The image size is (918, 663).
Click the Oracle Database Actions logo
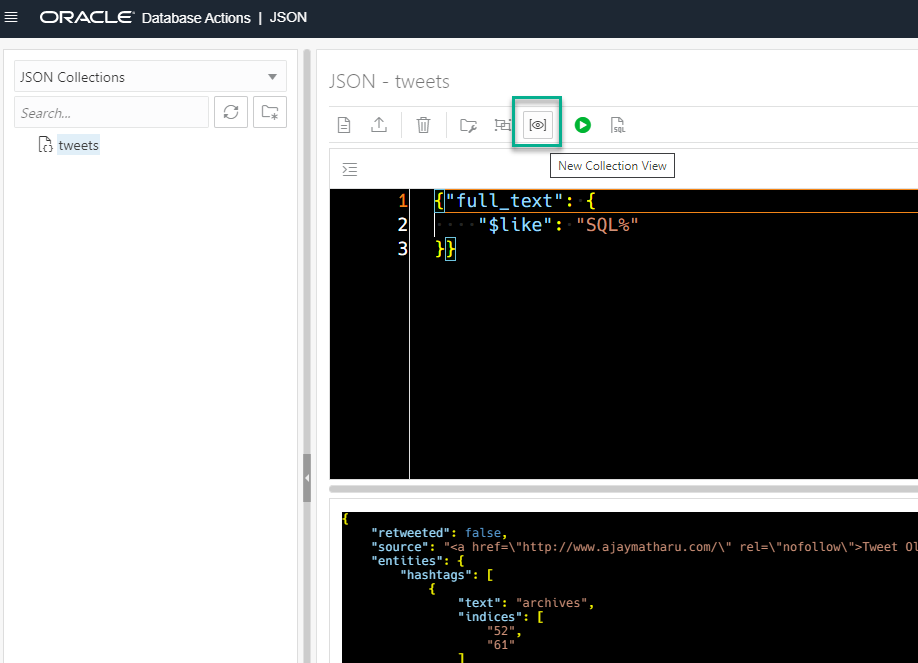[x=145, y=18]
